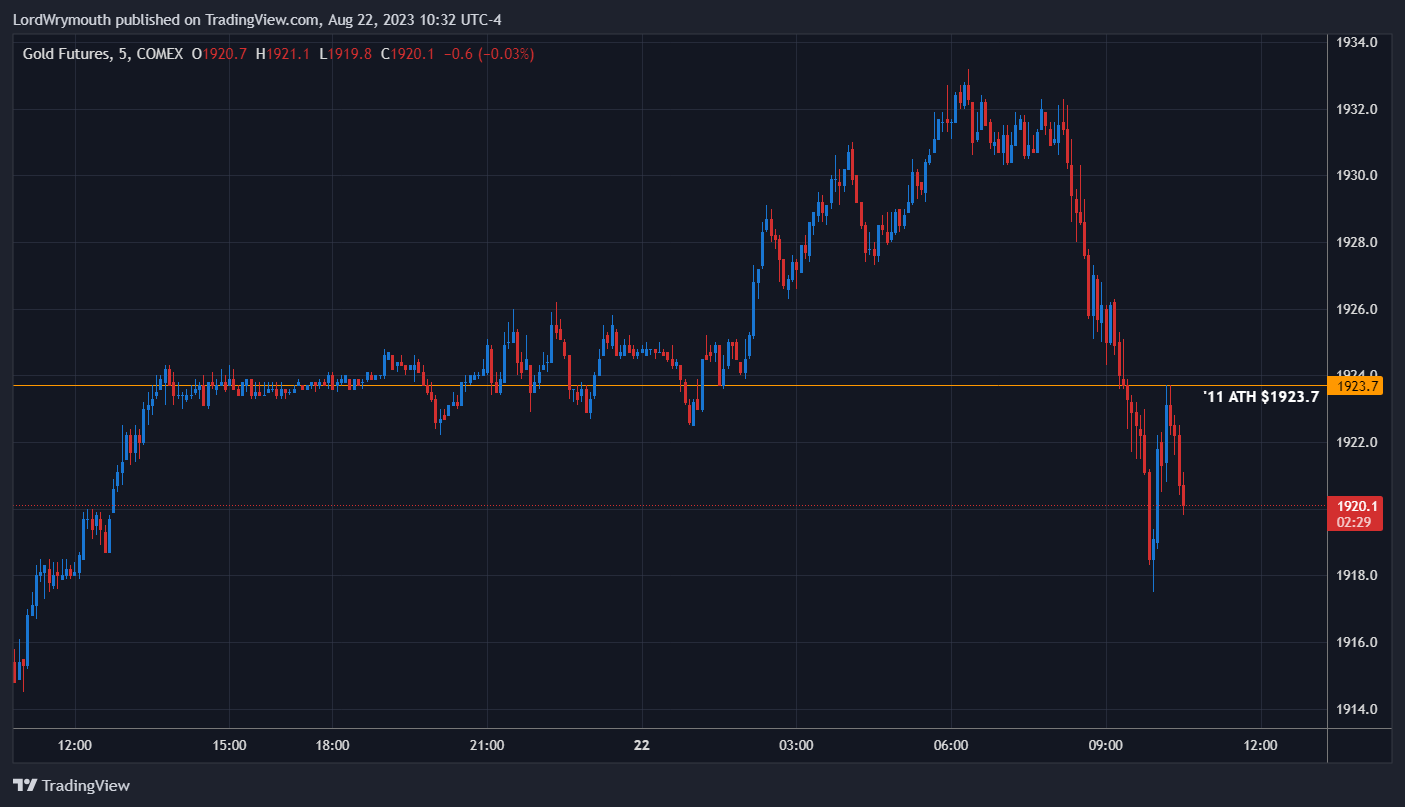Click the 1934.0 price axis label

click(1357, 42)
